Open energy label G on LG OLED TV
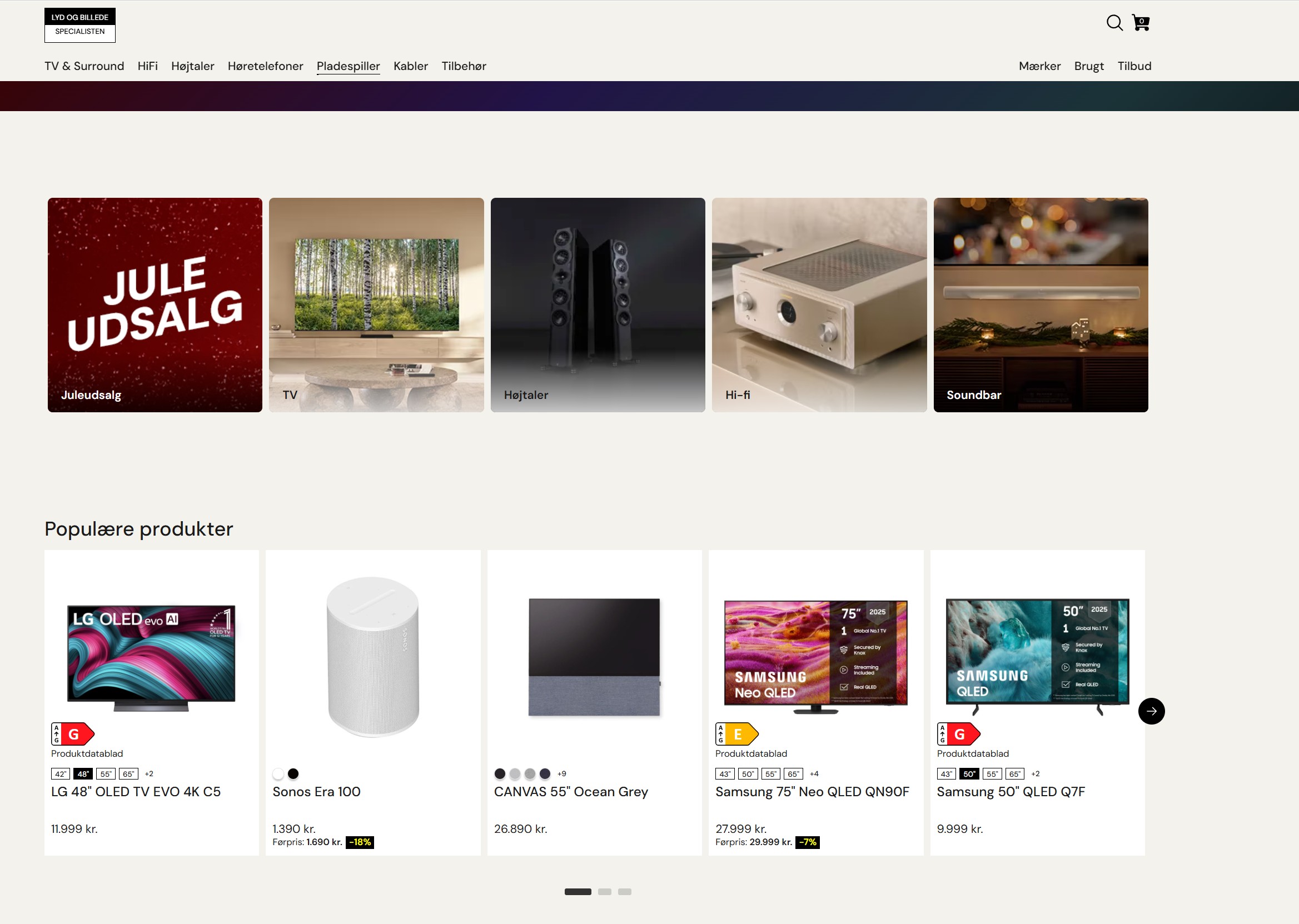The image size is (1299, 924). point(72,734)
